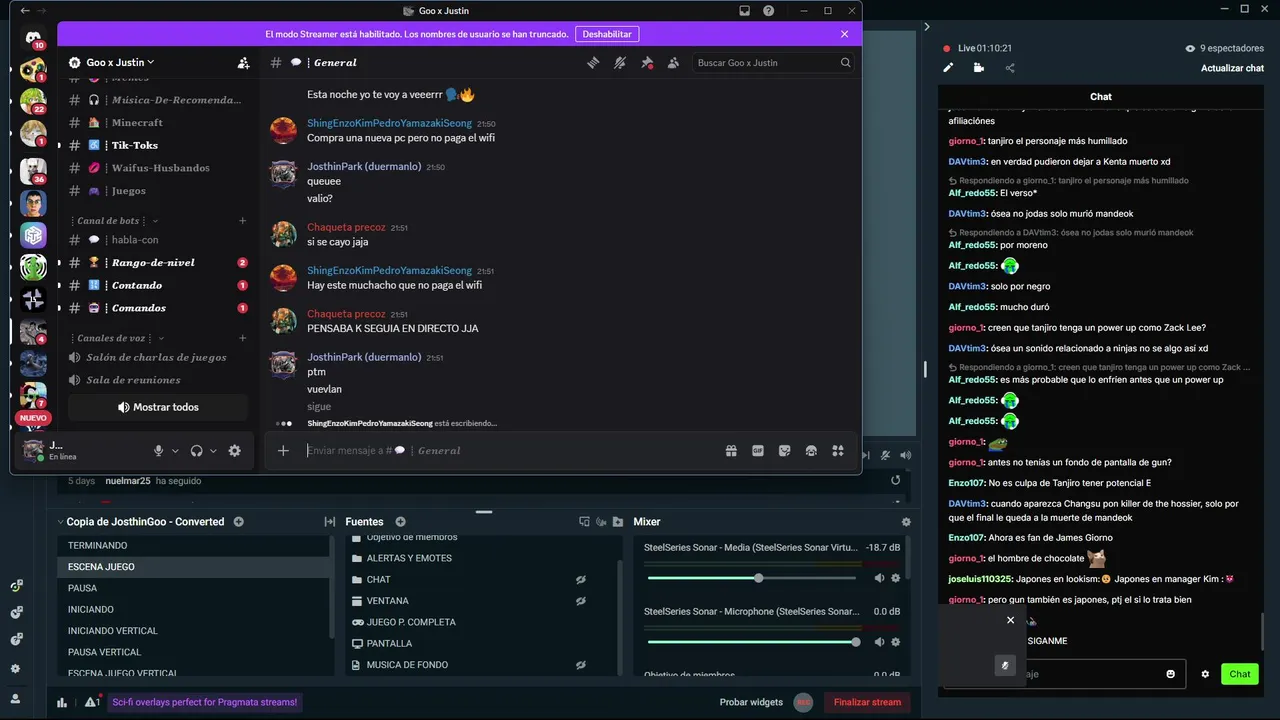Click edit stream info pencil icon
Image resolution: width=1280 pixels, height=720 pixels.
point(948,68)
